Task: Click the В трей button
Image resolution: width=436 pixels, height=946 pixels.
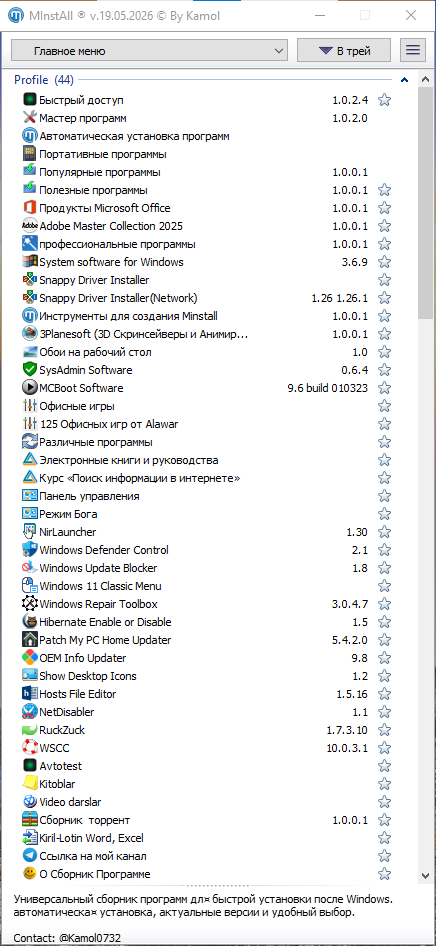Action: click(x=344, y=51)
